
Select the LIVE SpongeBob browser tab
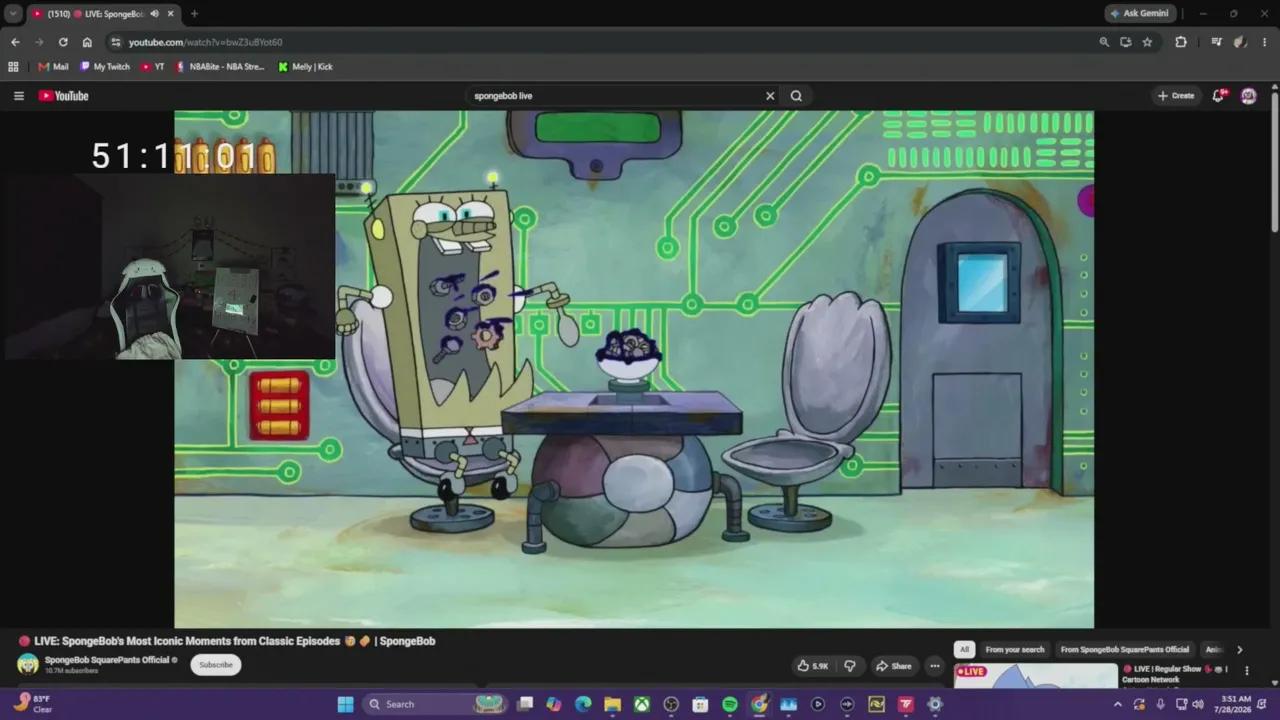pyautogui.click(x=103, y=14)
